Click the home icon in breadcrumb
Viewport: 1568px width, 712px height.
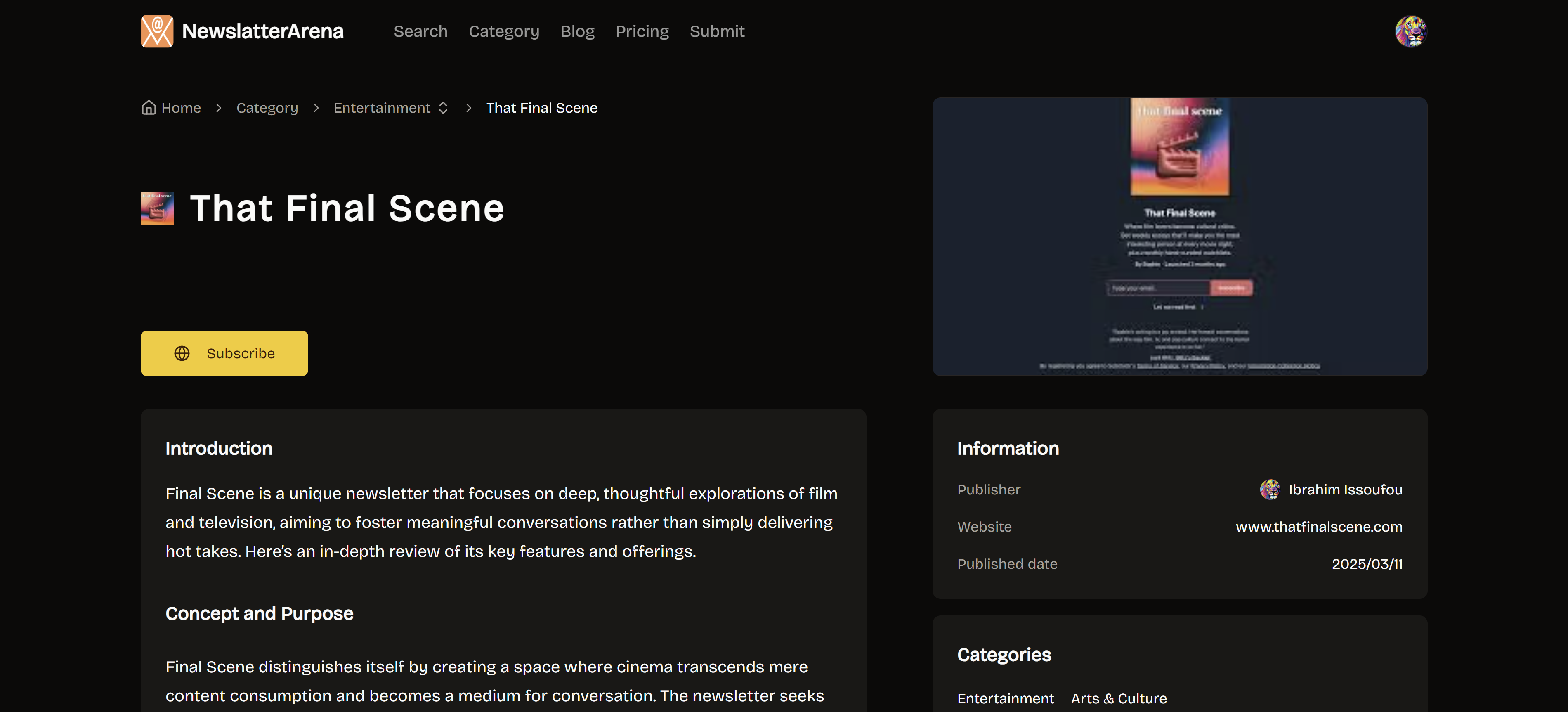pyautogui.click(x=149, y=108)
